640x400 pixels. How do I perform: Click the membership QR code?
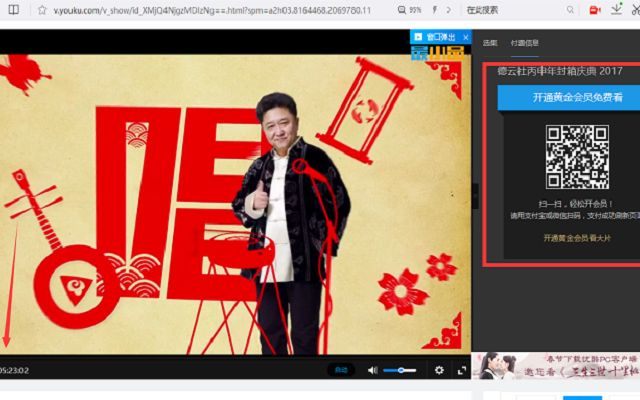coord(577,157)
